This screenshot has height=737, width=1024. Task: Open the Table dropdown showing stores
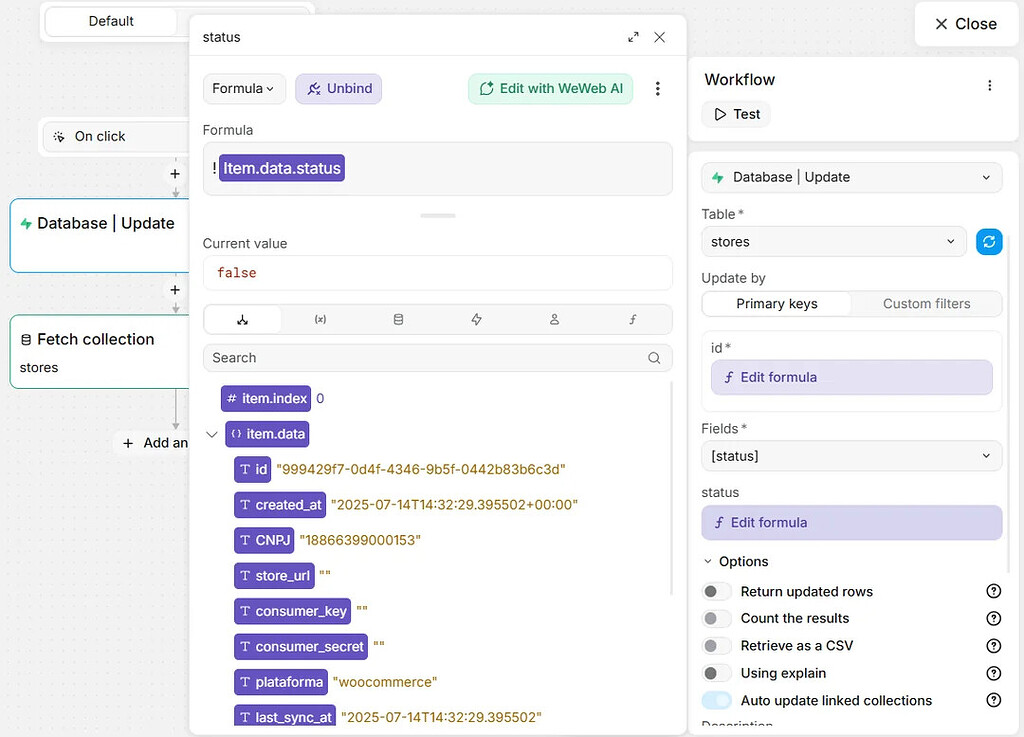tap(834, 242)
